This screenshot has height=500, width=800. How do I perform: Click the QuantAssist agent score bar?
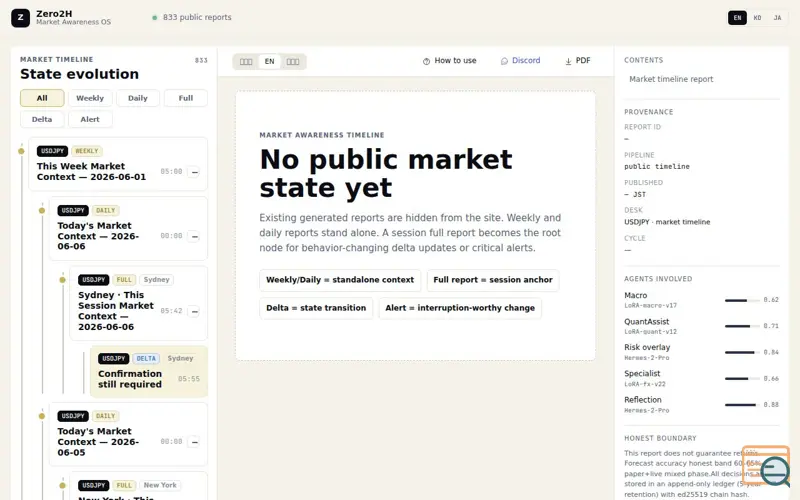(740, 326)
